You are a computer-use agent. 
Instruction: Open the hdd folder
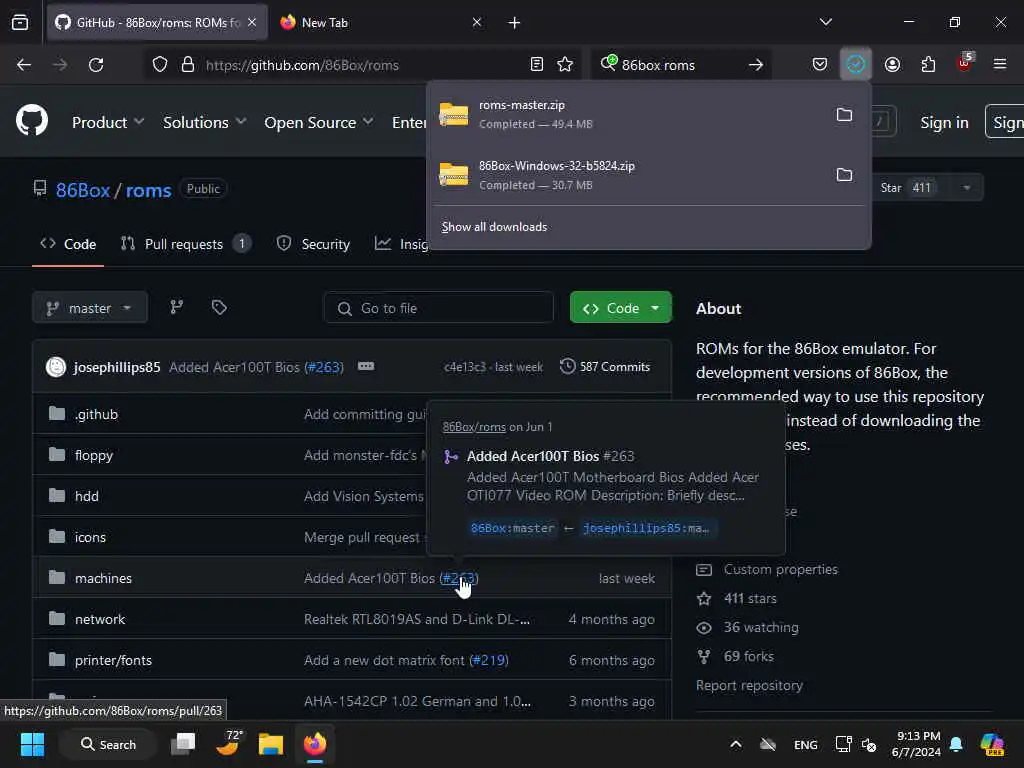click(87, 496)
